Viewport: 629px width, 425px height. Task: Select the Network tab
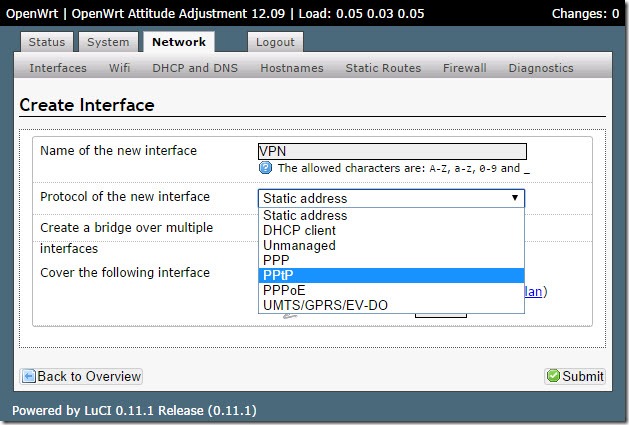pyautogui.click(x=179, y=42)
